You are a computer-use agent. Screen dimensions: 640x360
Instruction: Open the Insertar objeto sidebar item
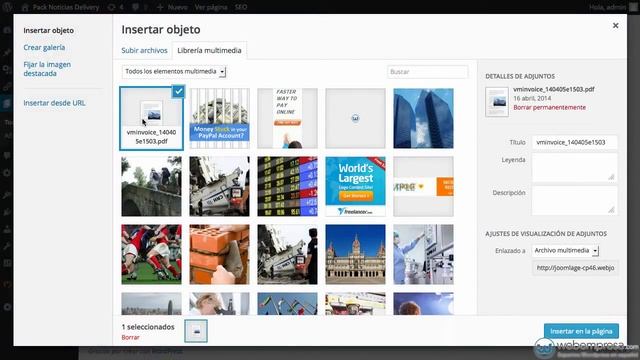[x=49, y=30]
